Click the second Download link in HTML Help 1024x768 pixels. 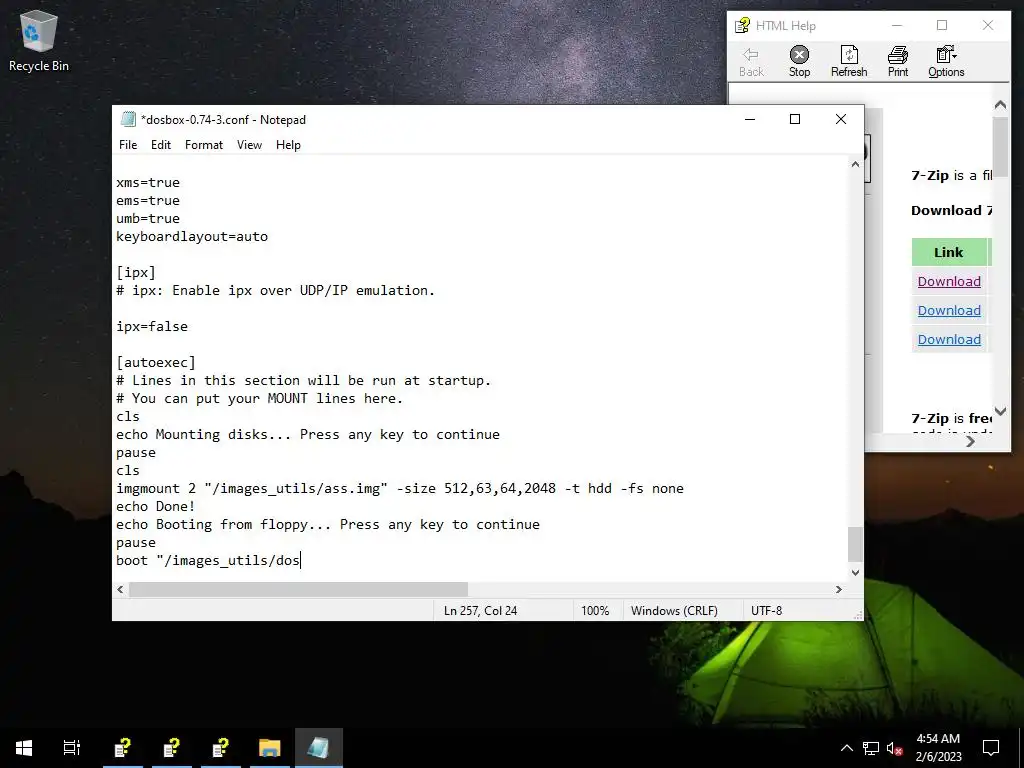[949, 310]
